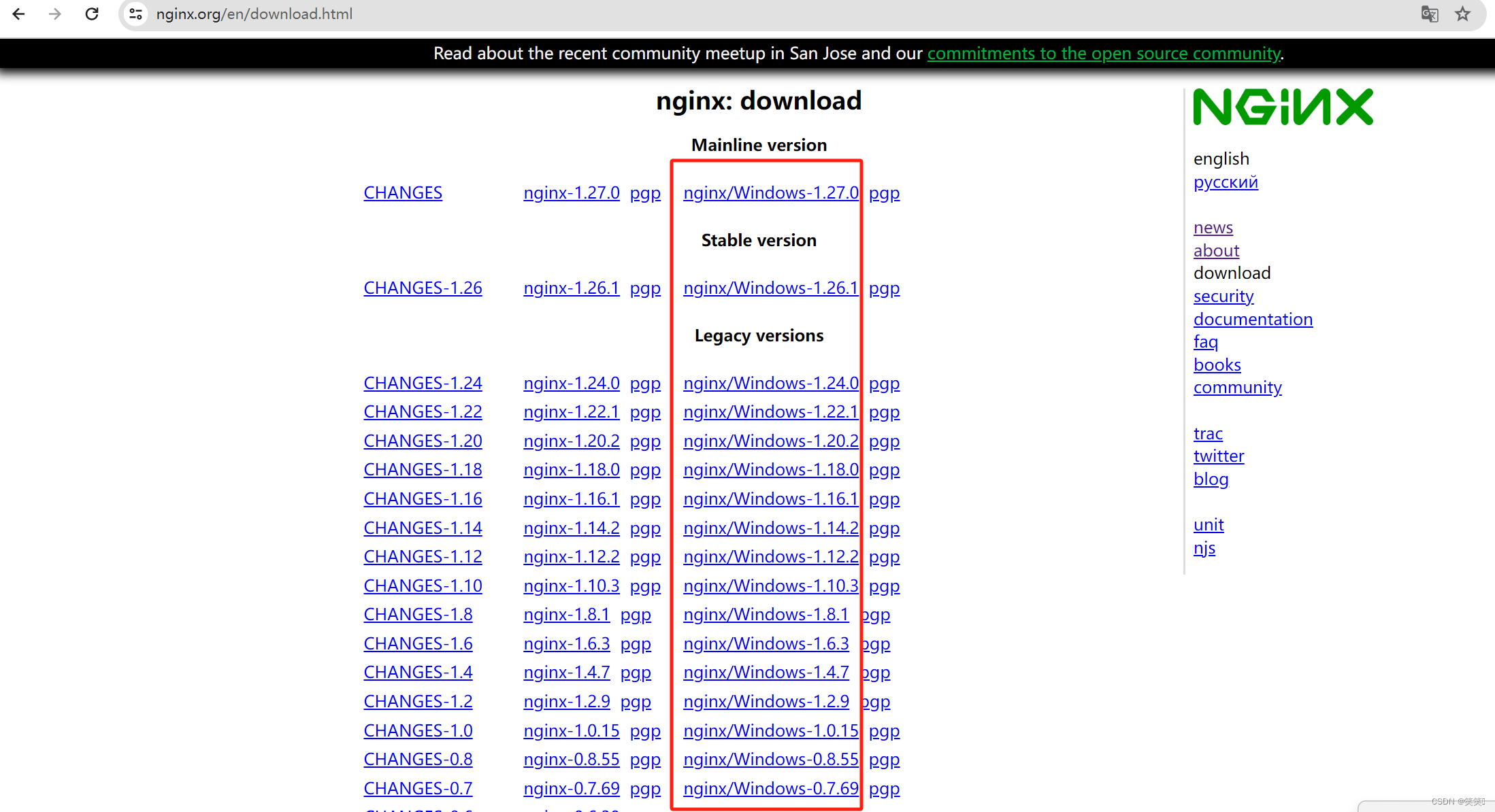
Task: Download nginx-1.12.2 source
Action: pyautogui.click(x=572, y=556)
